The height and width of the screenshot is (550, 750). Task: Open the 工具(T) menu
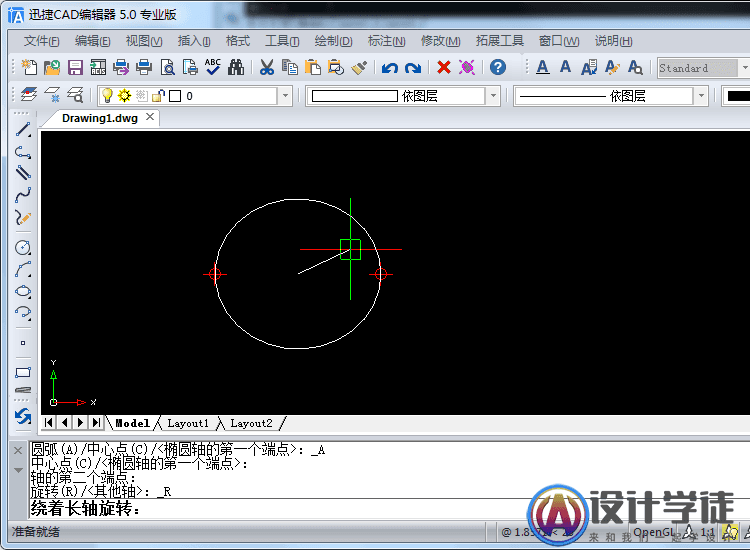click(282, 41)
